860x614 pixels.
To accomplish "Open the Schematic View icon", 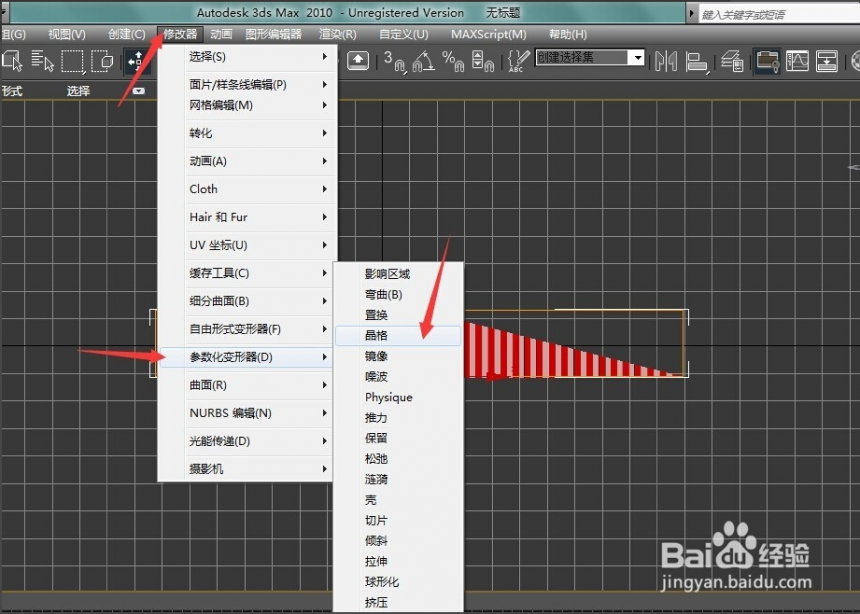I will [827, 61].
